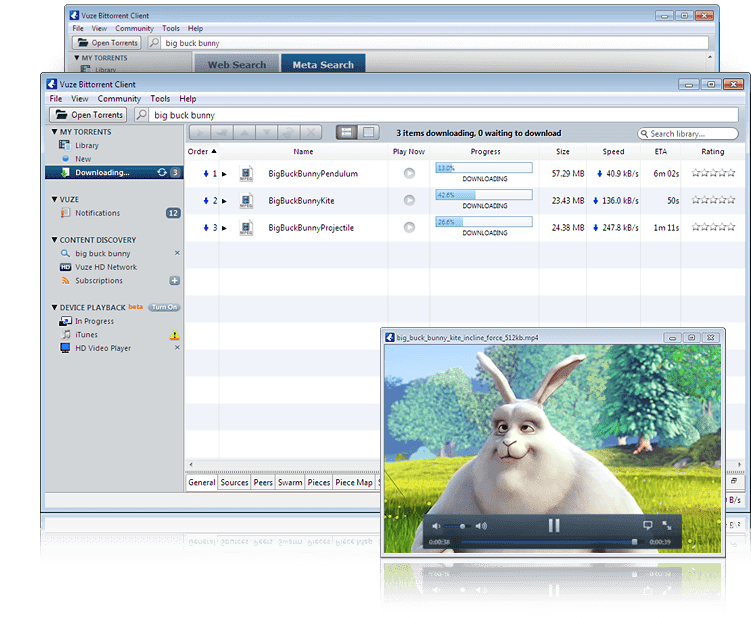Open the big buck bunny search item

click(x=102, y=253)
